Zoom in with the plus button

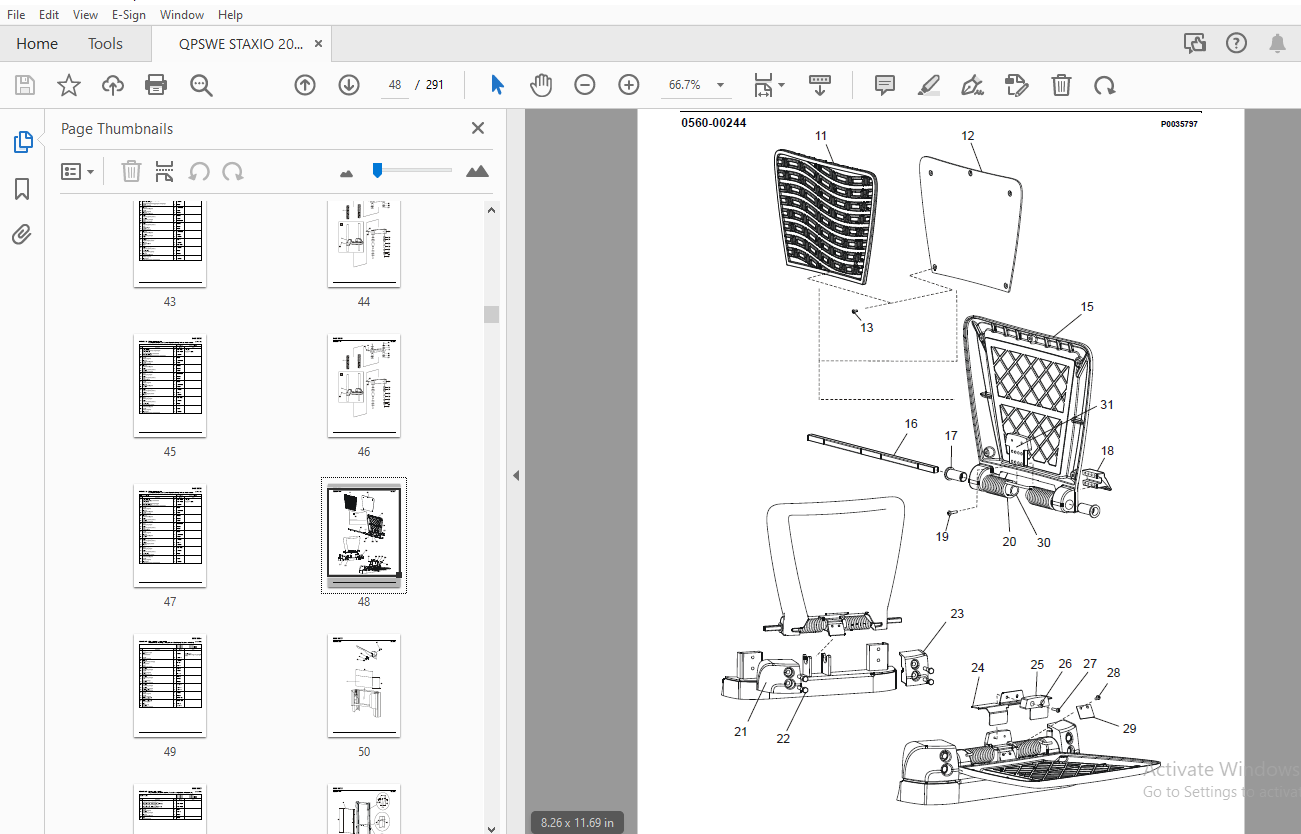coord(629,85)
